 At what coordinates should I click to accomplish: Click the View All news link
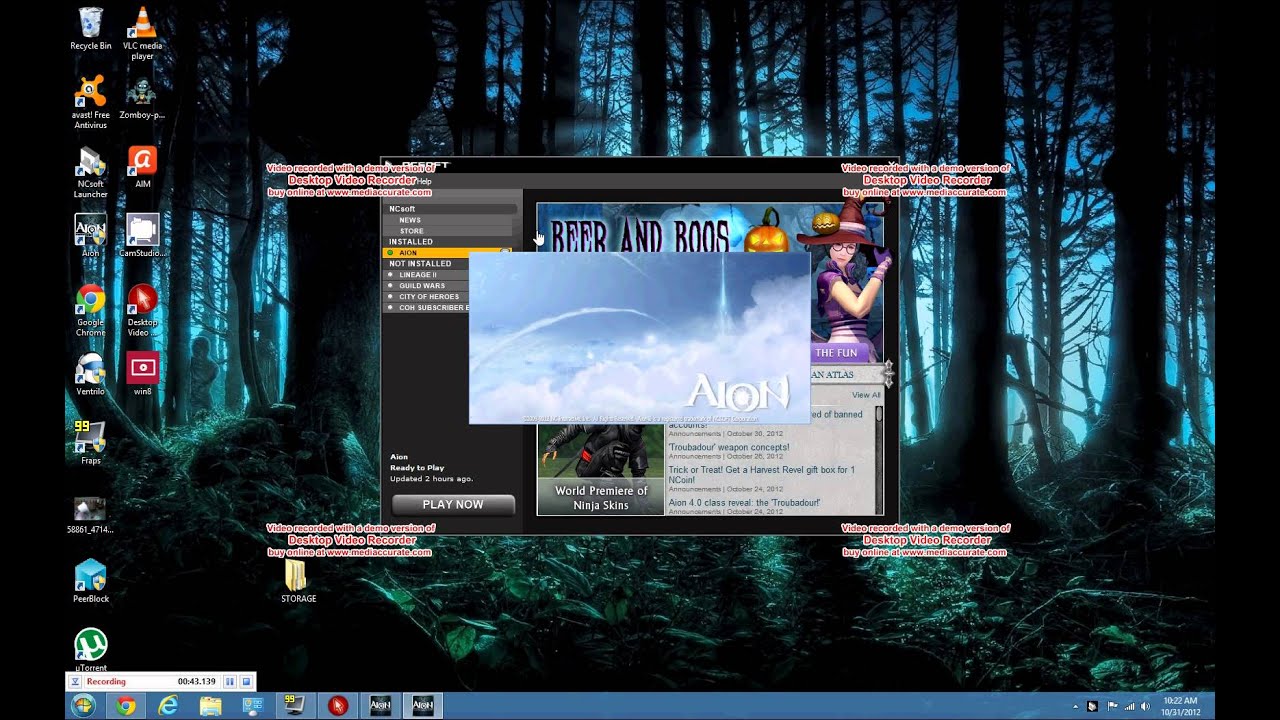866,395
